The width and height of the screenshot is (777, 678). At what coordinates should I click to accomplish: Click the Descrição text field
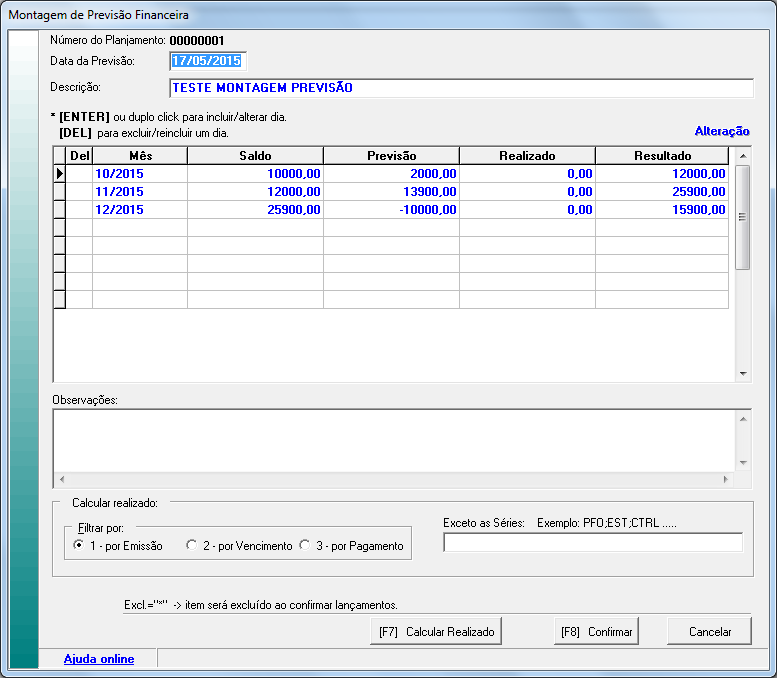[460, 88]
